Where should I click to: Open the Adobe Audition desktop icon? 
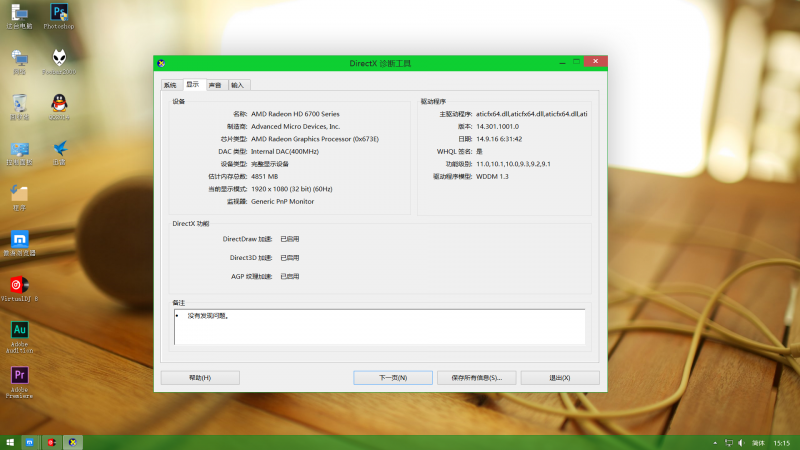click(x=20, y=331)
